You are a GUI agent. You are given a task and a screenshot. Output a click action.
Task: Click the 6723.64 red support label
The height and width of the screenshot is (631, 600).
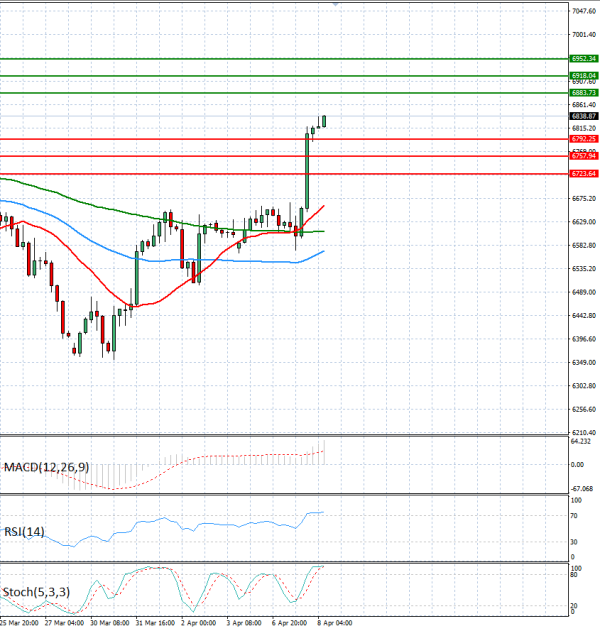point(583,173)
